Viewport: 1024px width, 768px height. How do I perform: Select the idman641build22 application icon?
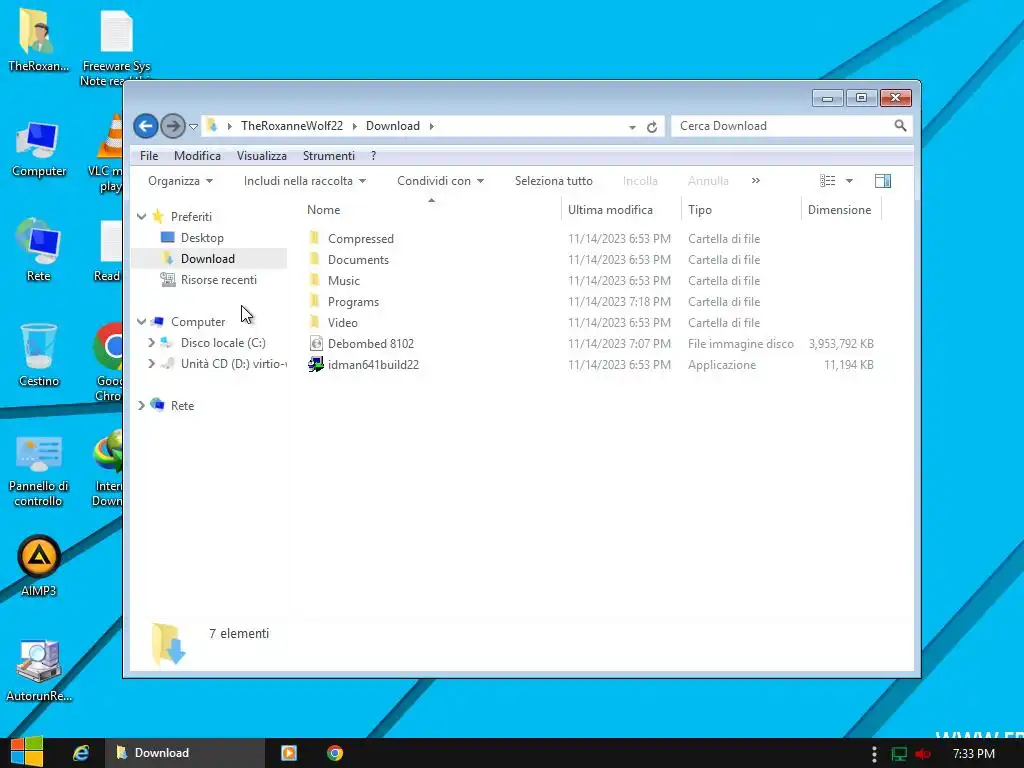pos(316,364)
